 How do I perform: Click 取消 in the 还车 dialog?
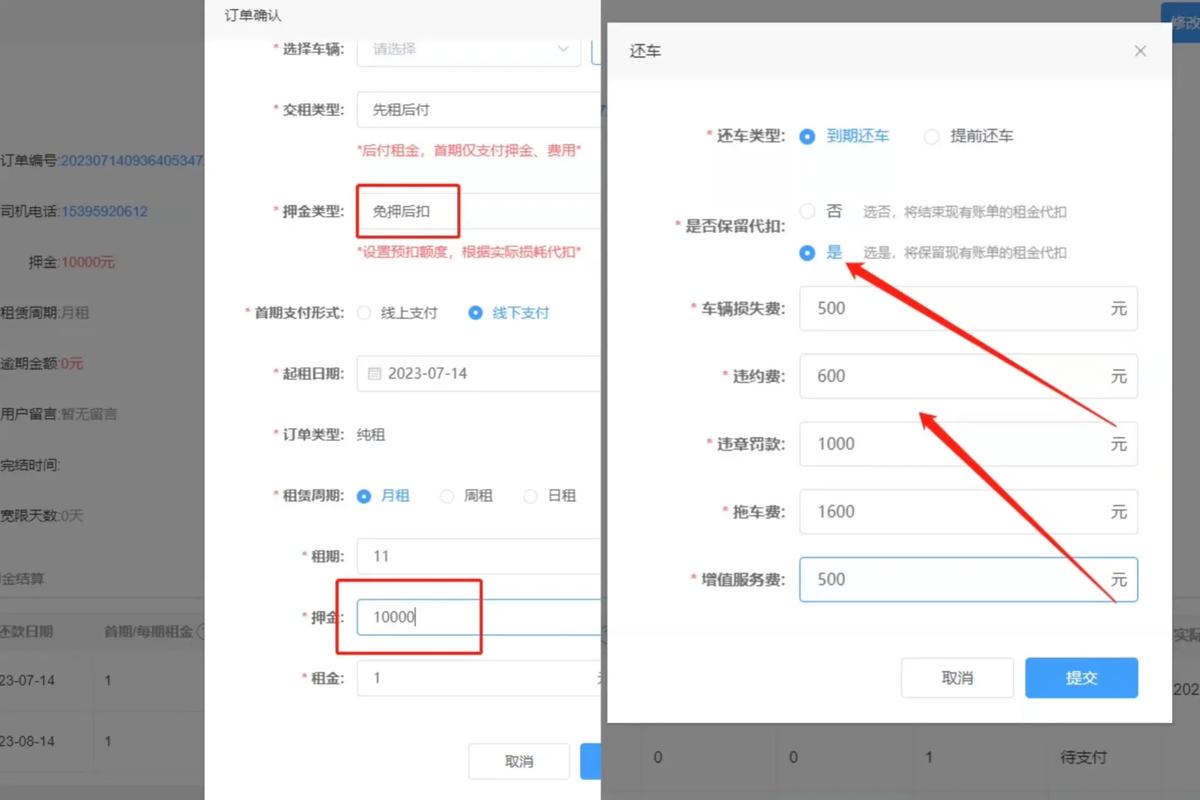[957, 678]
